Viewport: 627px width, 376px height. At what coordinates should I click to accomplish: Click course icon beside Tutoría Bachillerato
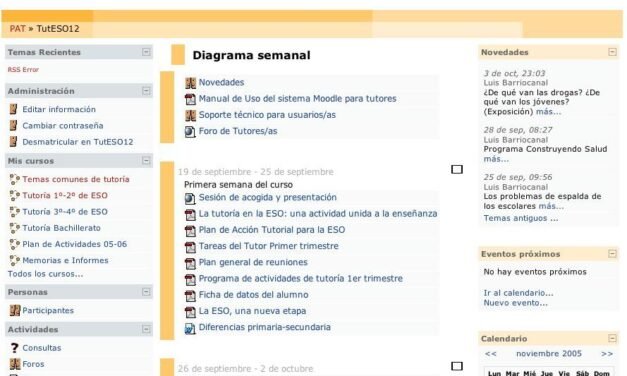[x=15, y=228]
